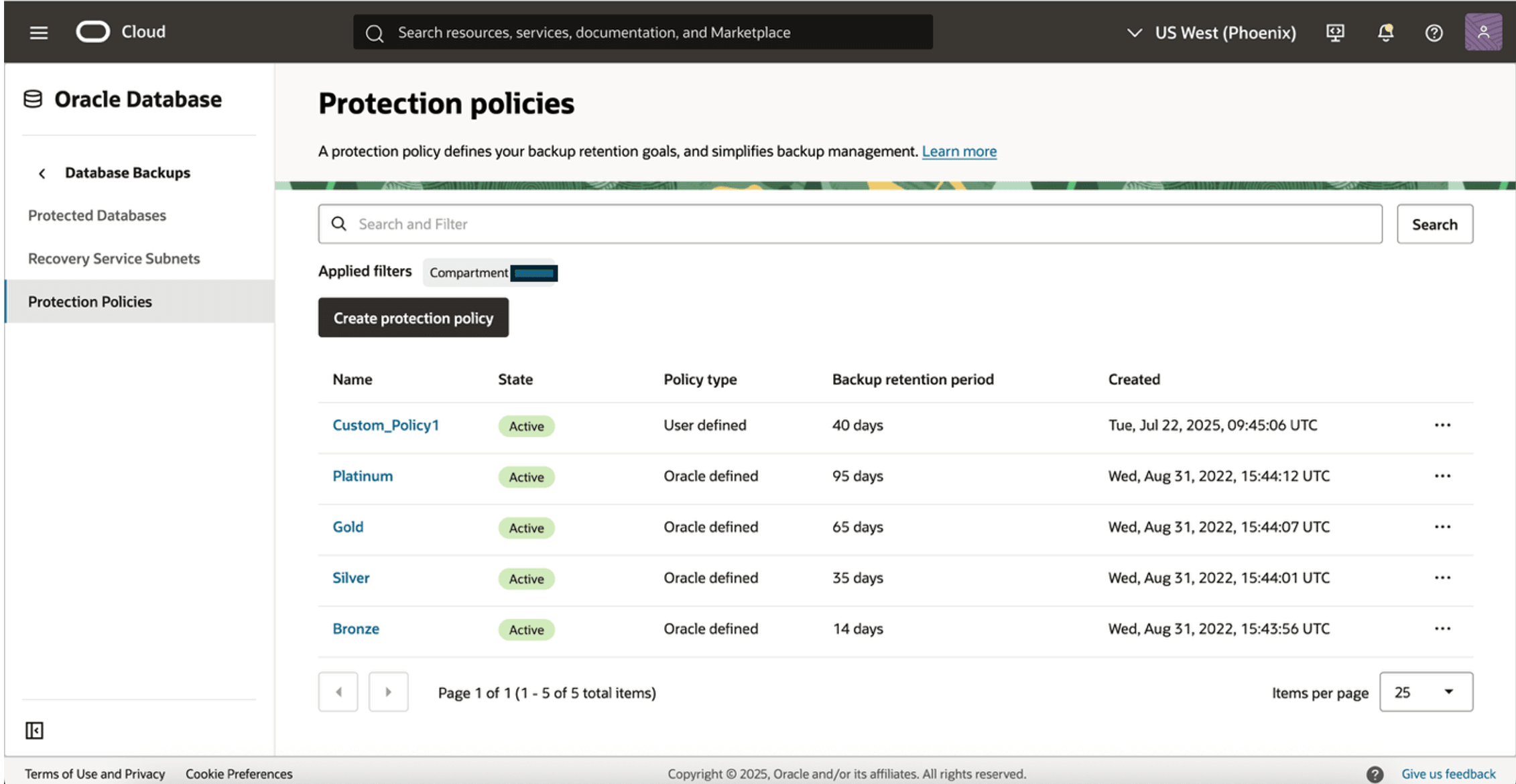Open the Learn more link
1516x784 pixels.
coord(958,151)
